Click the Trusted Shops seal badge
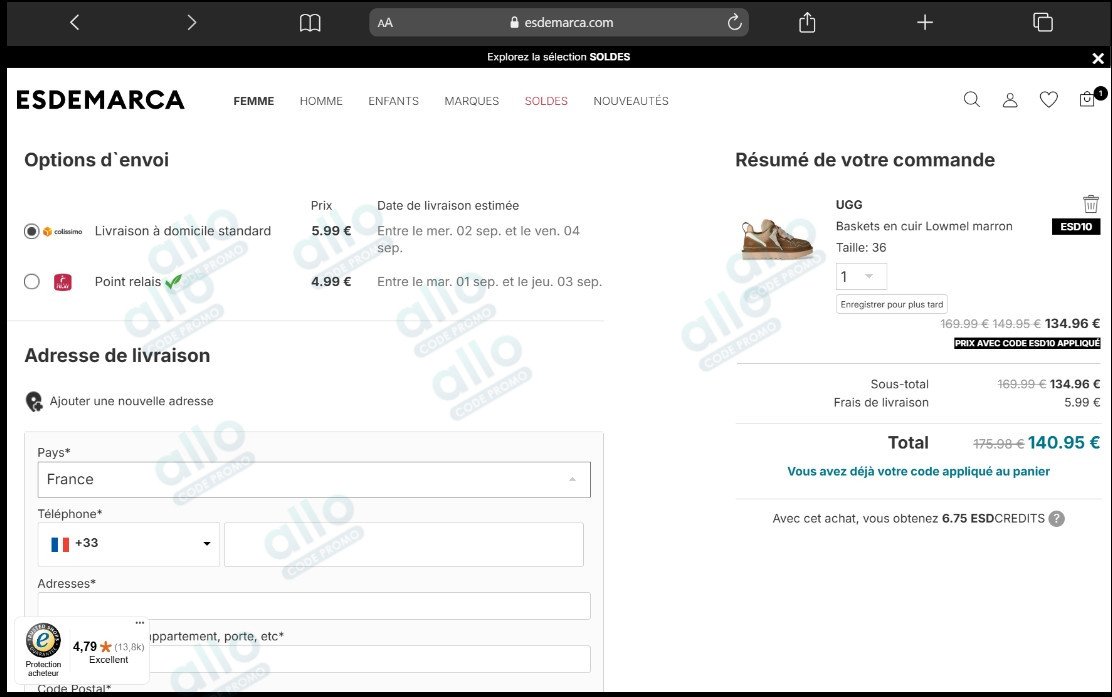This screenshot has height=697, width=1112. [x=43, y=640]
